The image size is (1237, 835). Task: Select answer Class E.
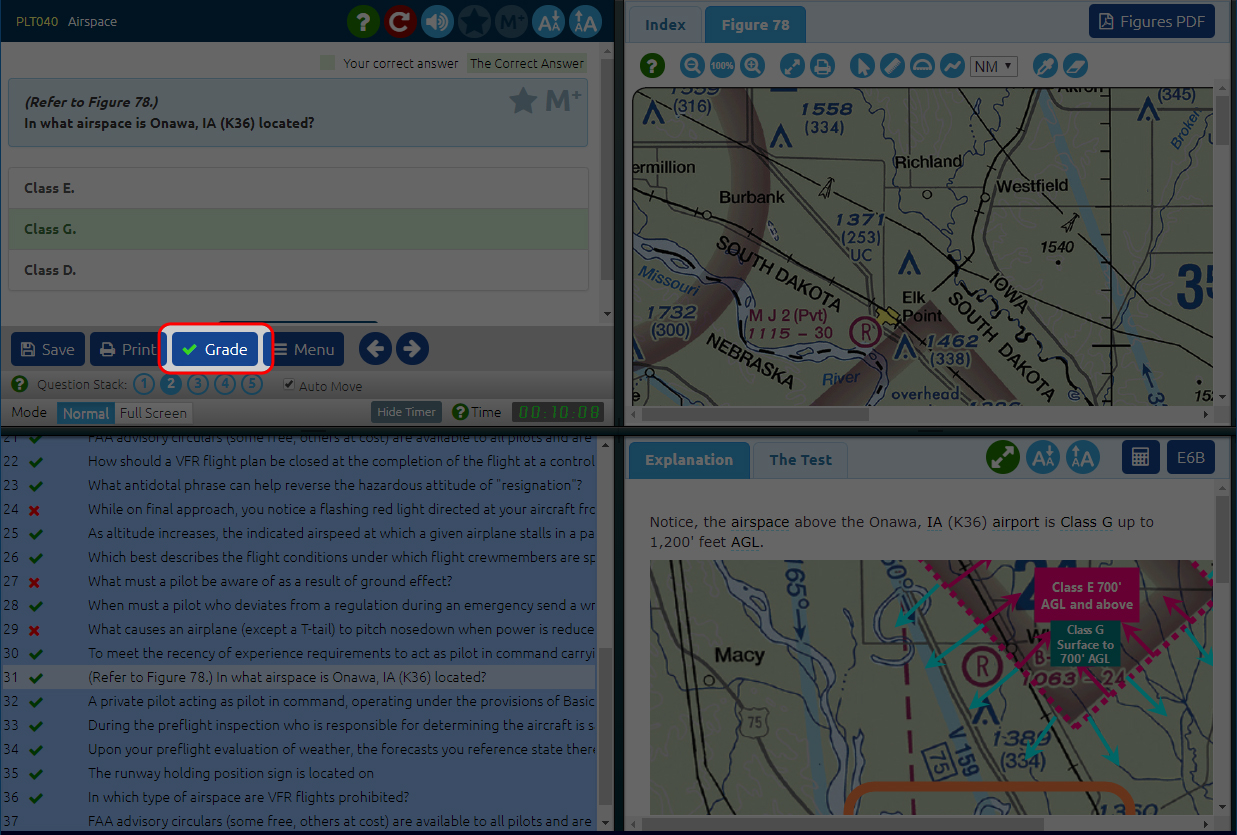(x=298, y=188)
